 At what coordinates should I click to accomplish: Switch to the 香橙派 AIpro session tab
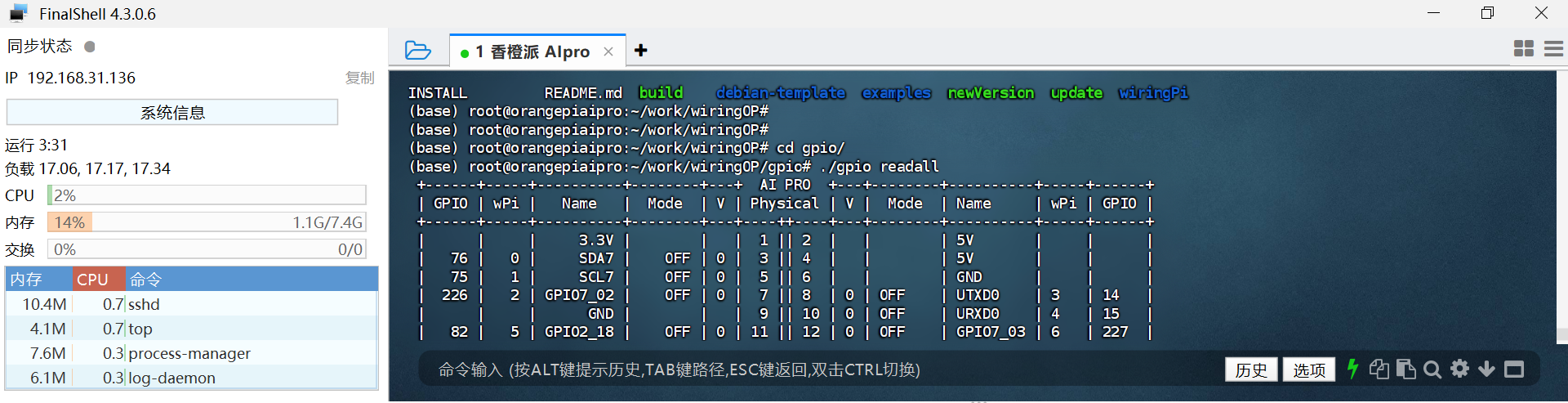pyautogui.click(x=539, y=51)
